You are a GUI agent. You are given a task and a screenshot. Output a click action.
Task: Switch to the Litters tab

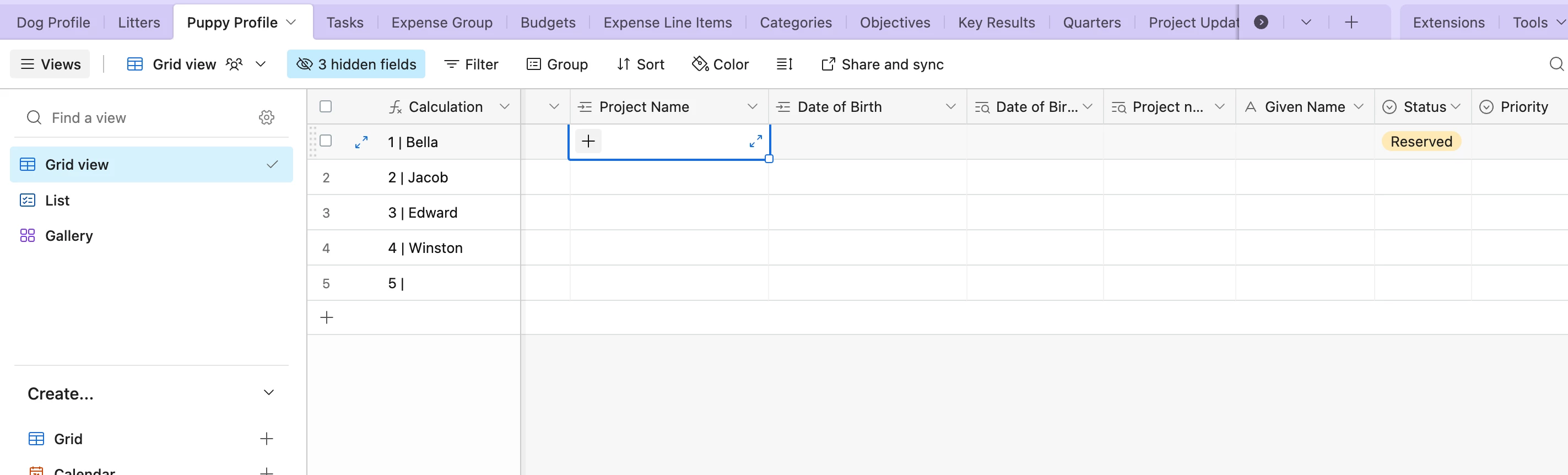click(139, 23)
